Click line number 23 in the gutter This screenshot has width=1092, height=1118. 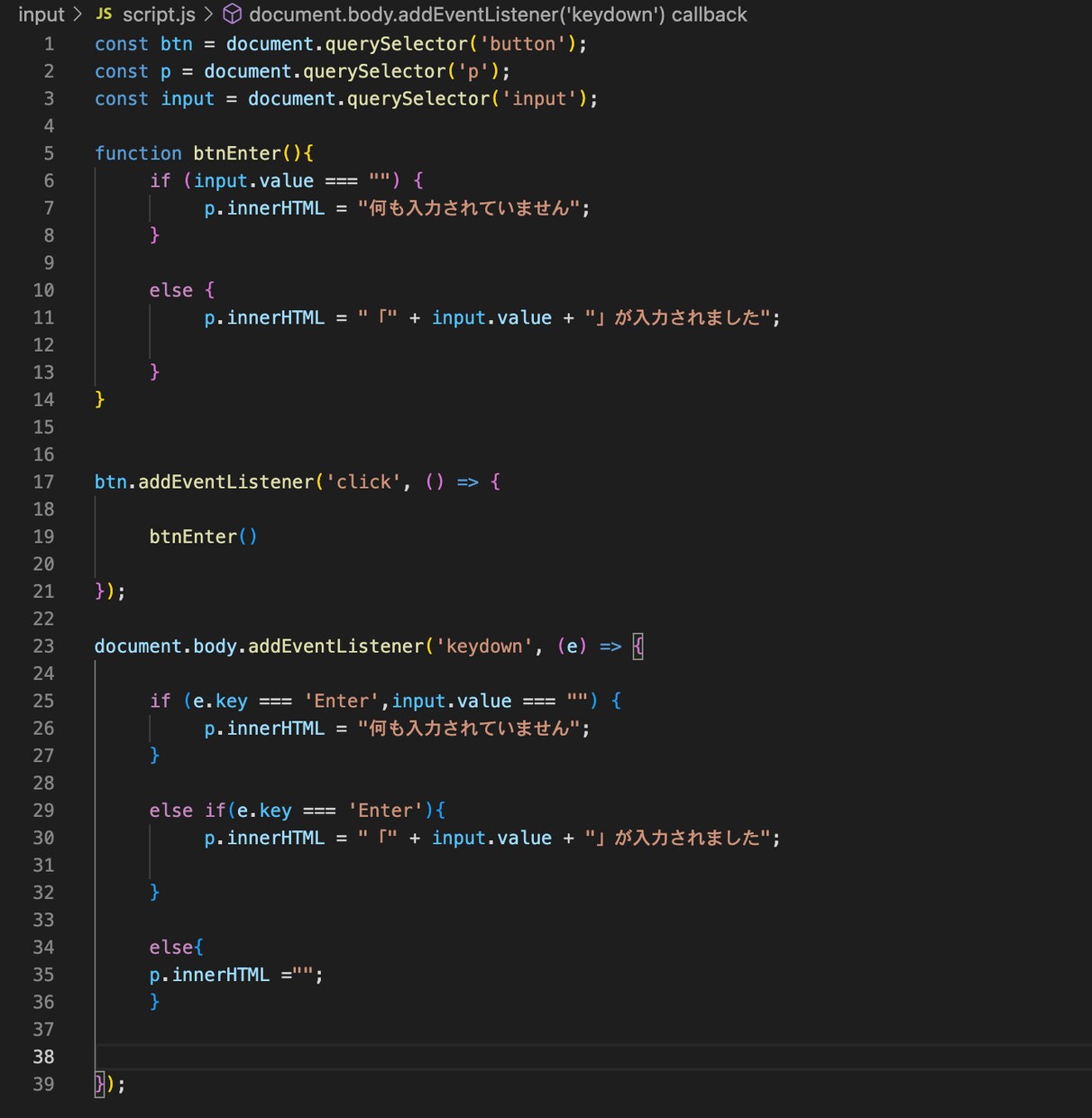[x=43, y=646]
